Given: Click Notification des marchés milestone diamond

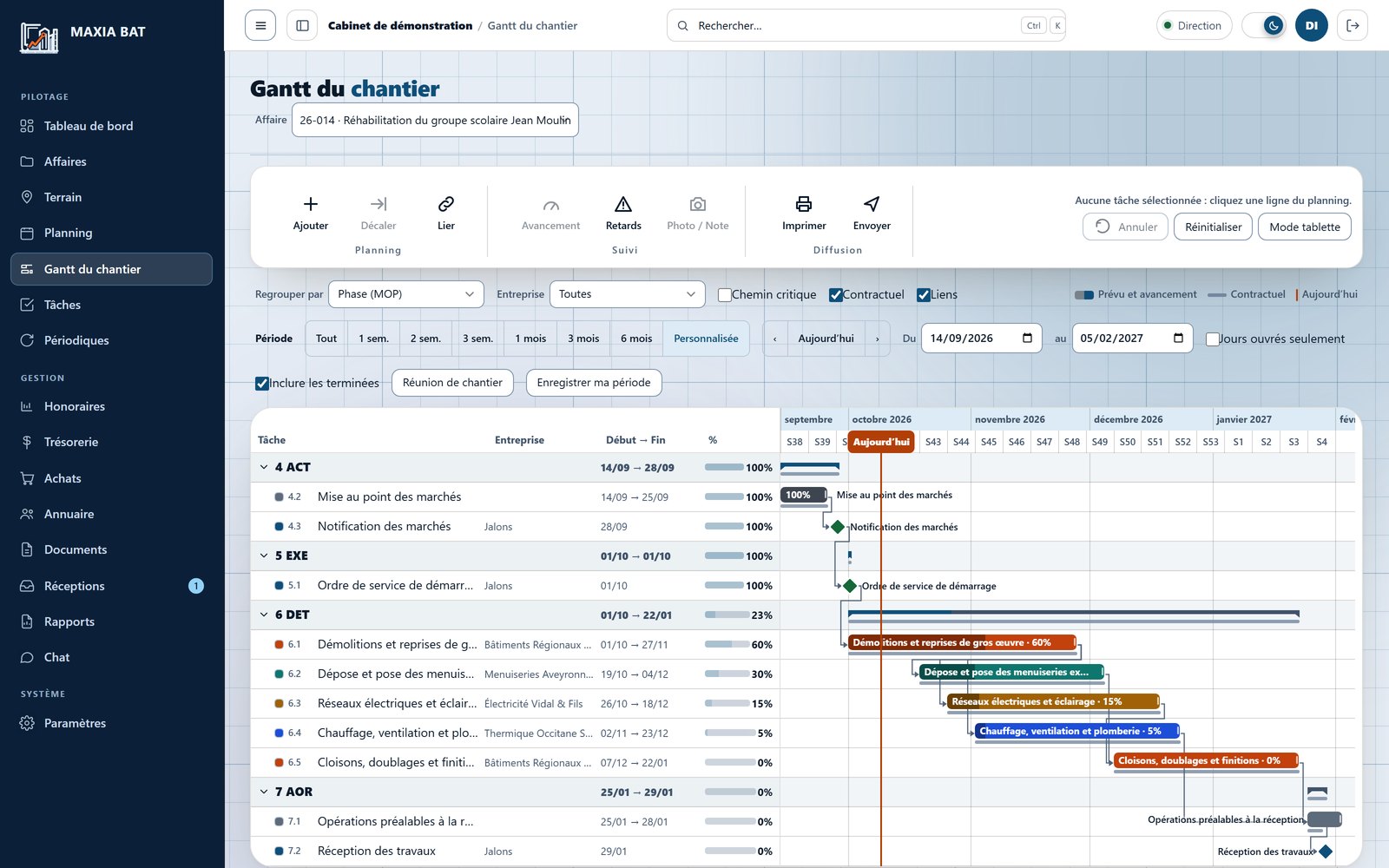Looking at the screenshot, I should click(838, 527).
